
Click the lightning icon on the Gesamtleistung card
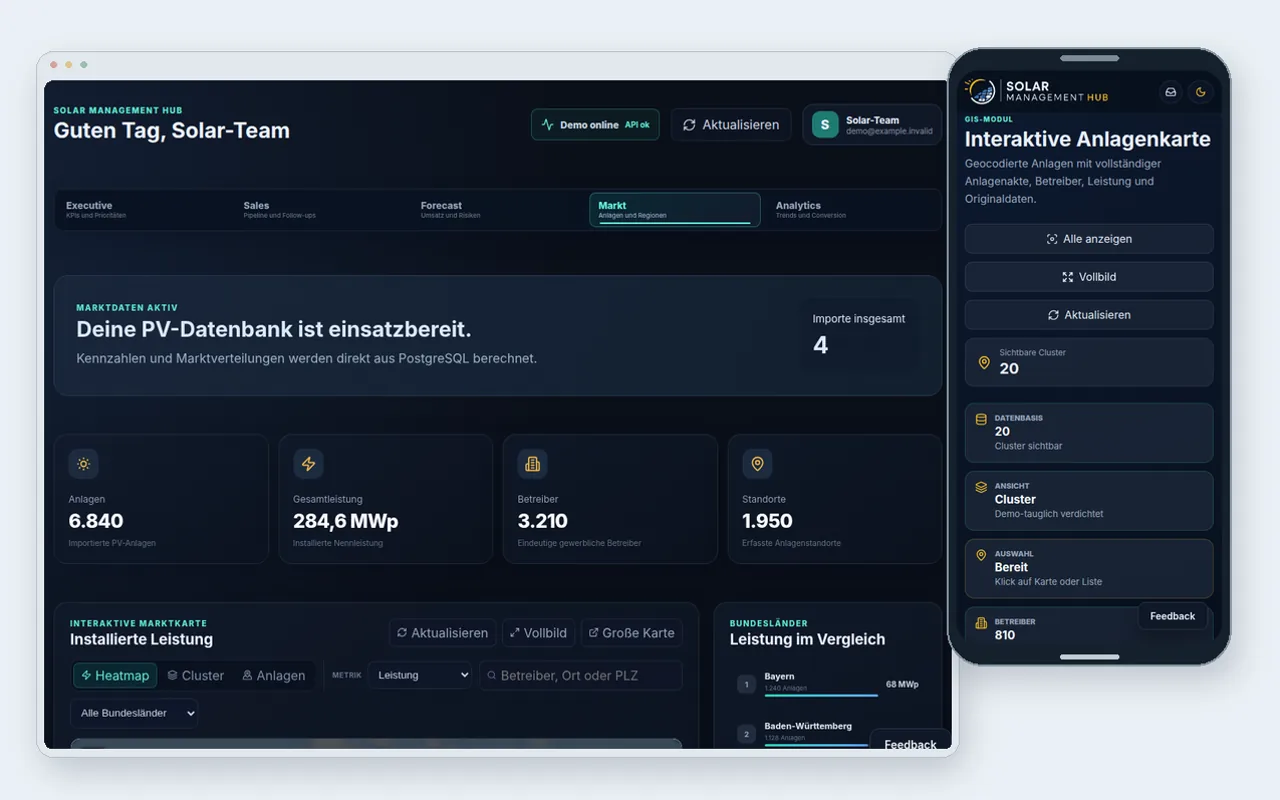[x=308, y=464]
